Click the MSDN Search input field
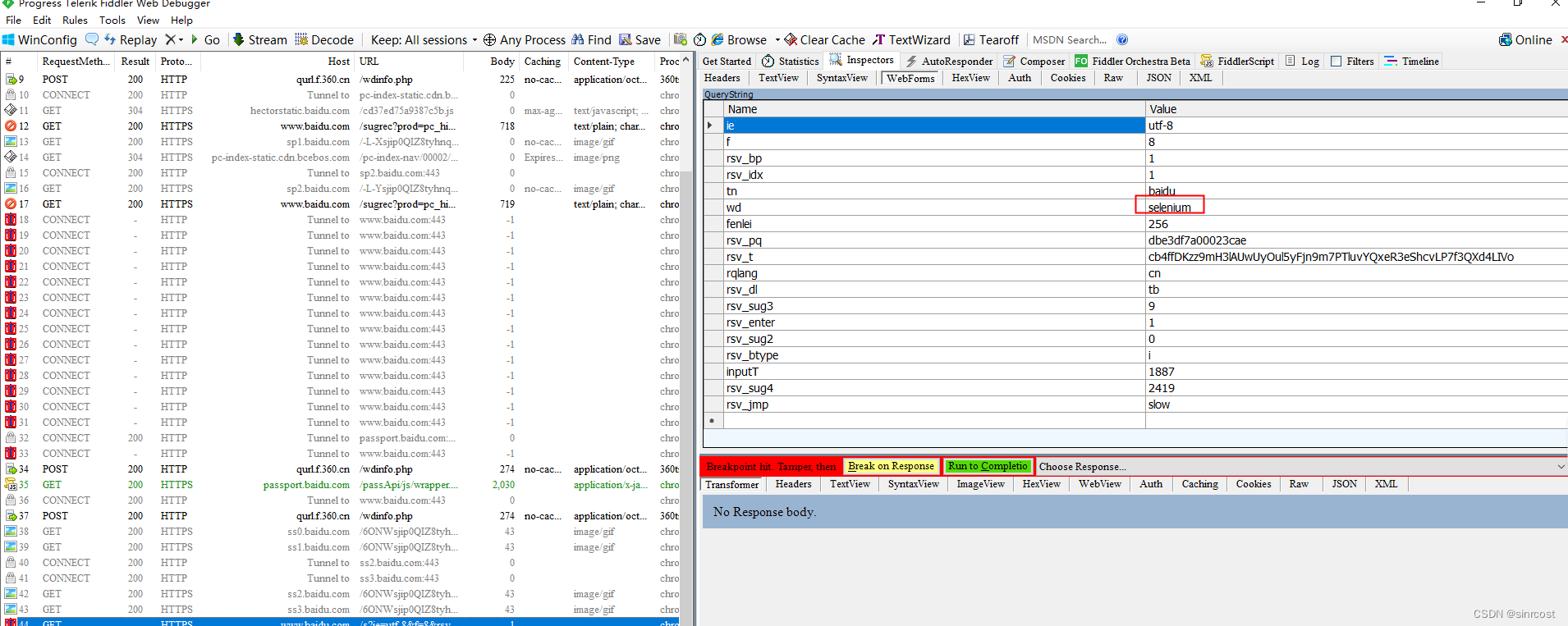This screenshot has height=626, width=1568. click(1070, 39)
